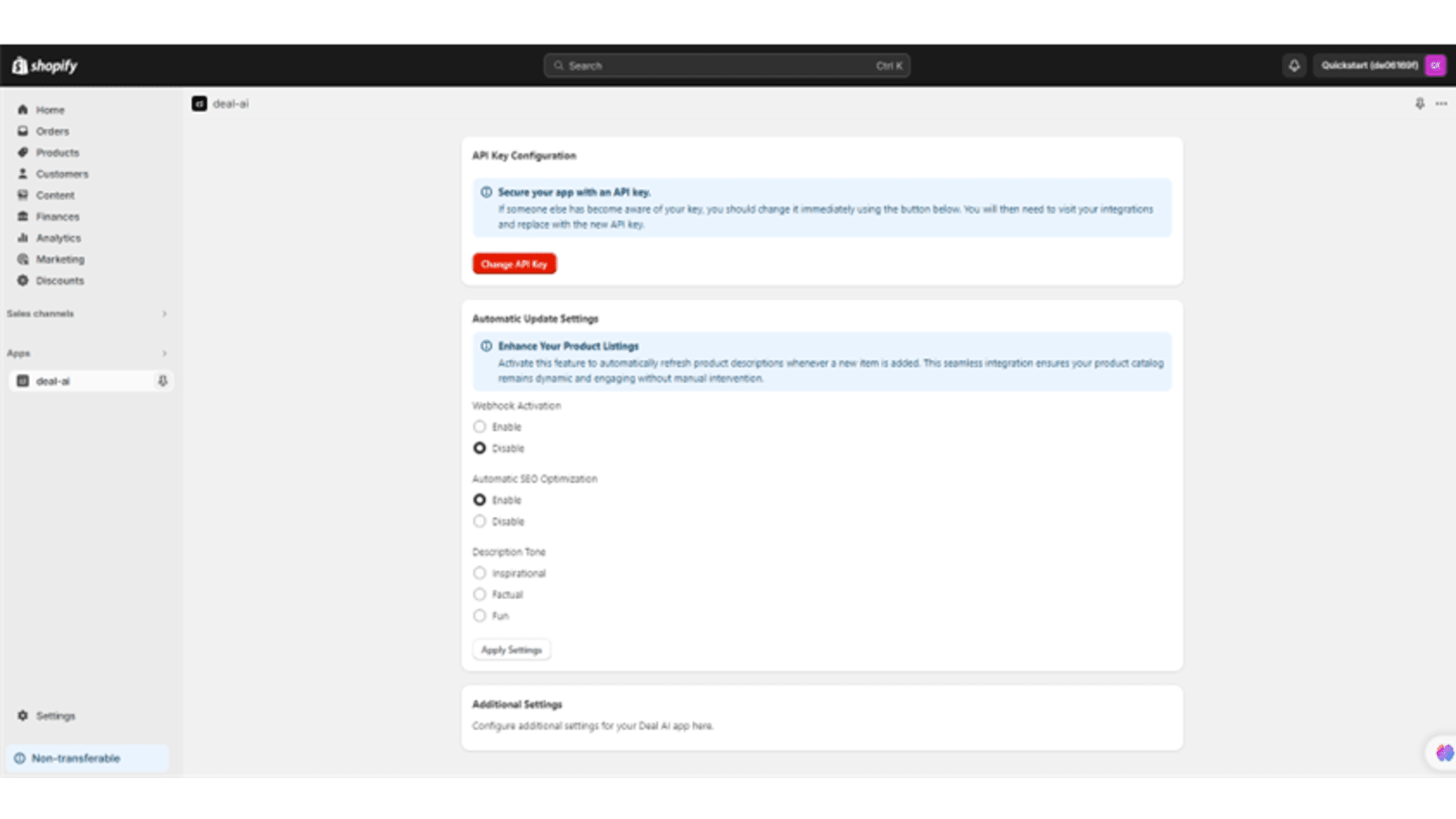Viewport: 1456px width, 819px height.
Task: Click the Customers person icon
Action: coord(23,174)
